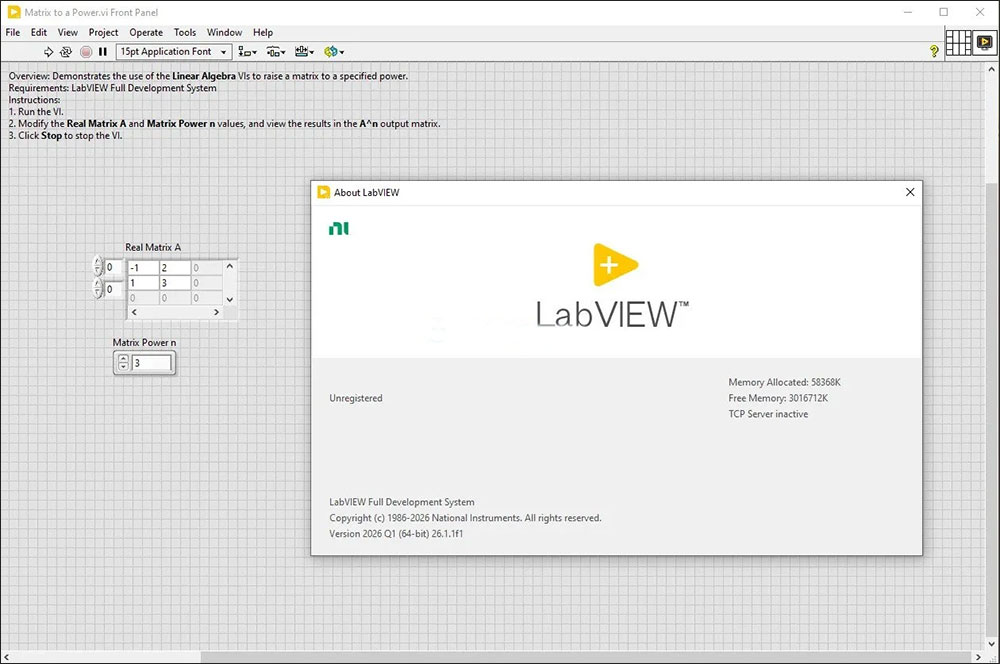
Task: Open the Project menu
Action: (103, 33)
